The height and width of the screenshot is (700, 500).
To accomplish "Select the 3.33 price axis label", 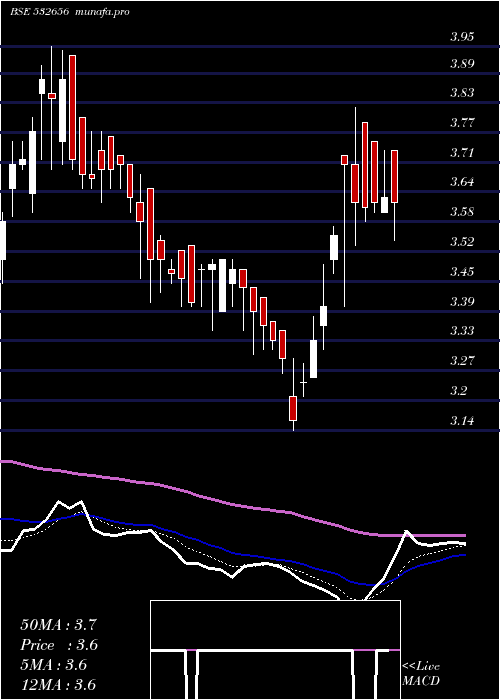I will click(462, 331).
